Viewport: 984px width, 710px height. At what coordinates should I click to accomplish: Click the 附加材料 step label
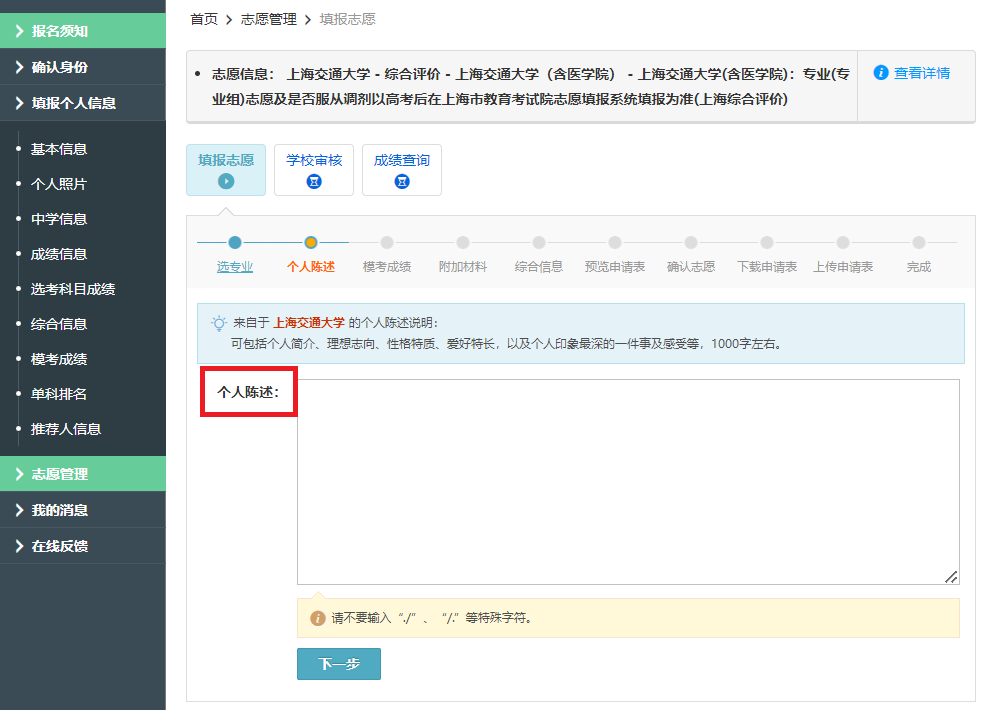(463, 267)
